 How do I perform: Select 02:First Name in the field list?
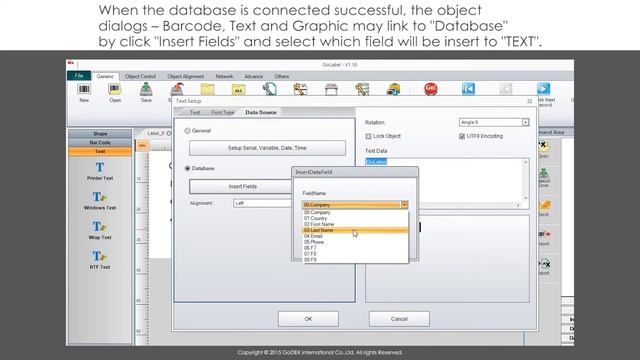pos(354,224)
